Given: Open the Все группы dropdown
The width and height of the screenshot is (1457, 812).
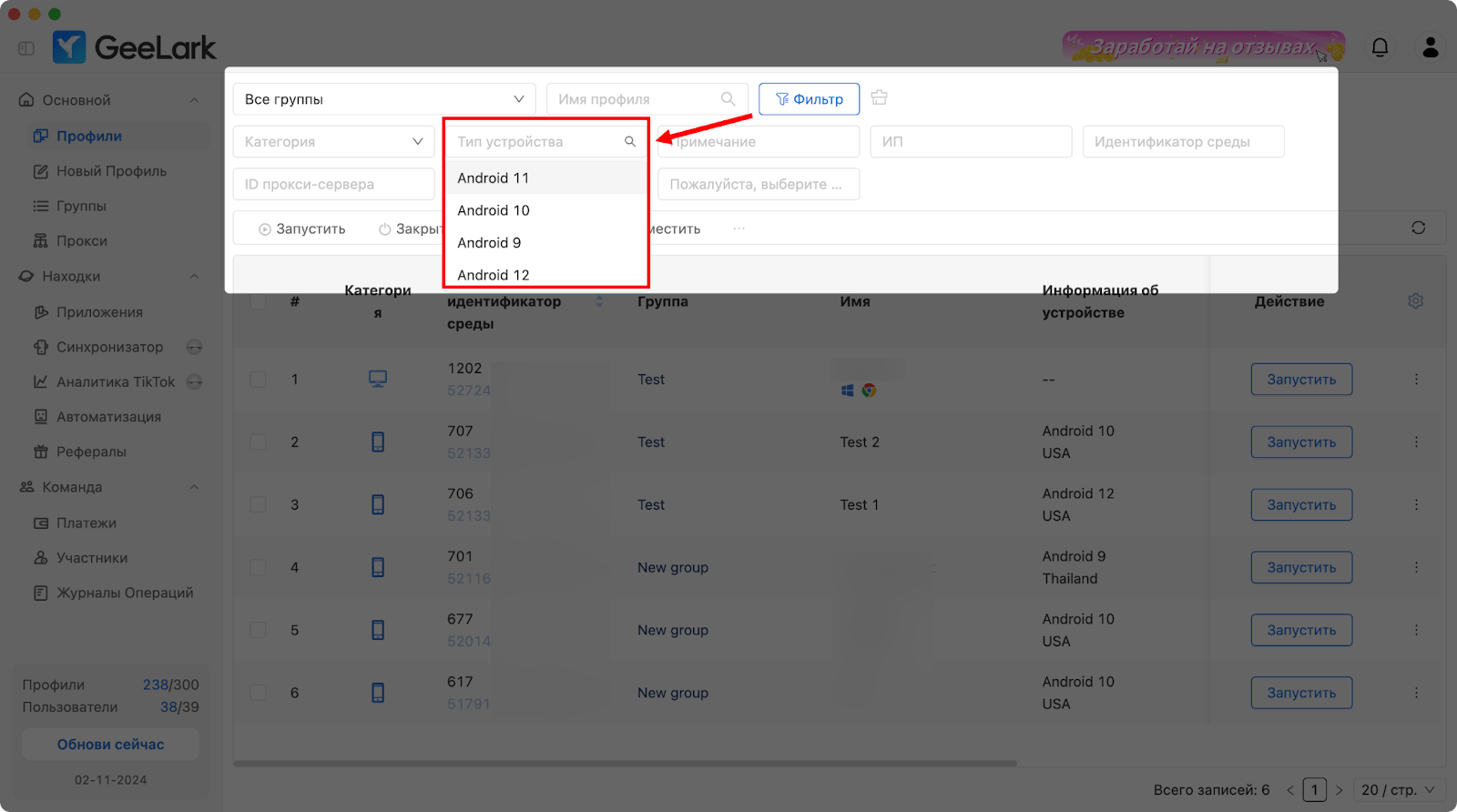Looking at the screenshot, I should pos(384,99).
